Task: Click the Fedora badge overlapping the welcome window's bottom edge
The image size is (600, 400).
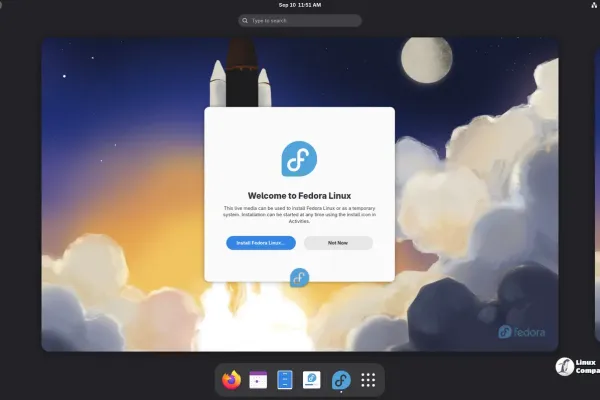Action: 299,278
